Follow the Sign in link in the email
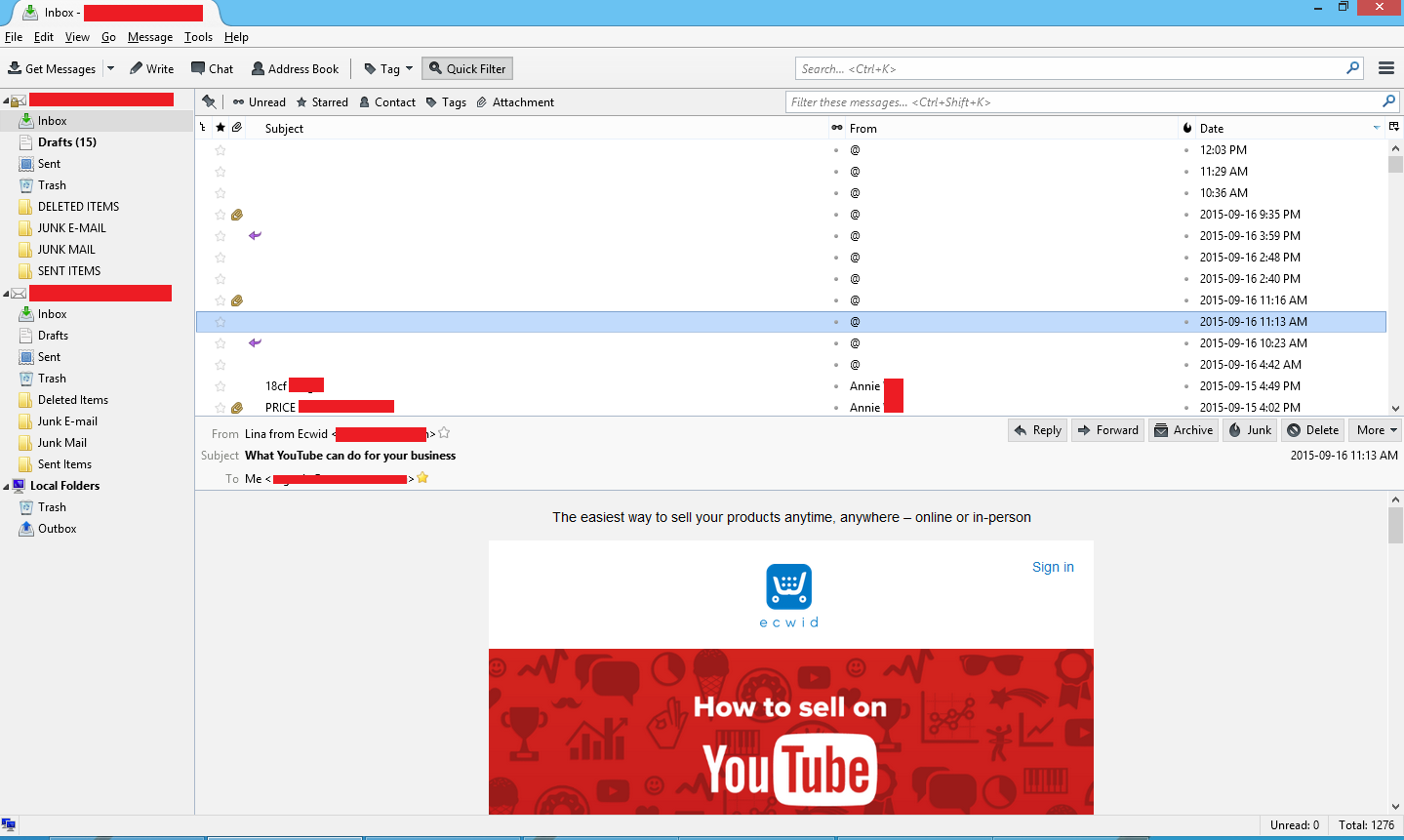 click(1053, 567)
